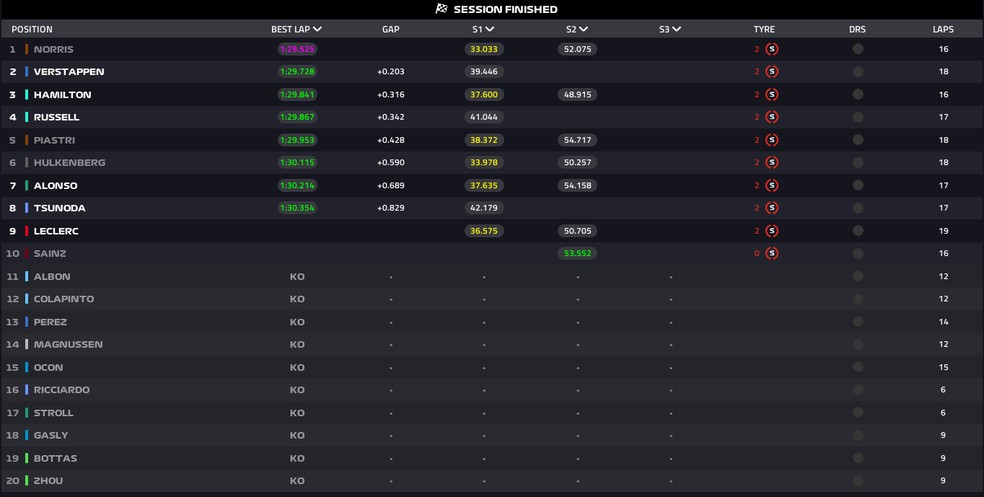Click Verstappen's soft tyre icon

coord(772,72)
